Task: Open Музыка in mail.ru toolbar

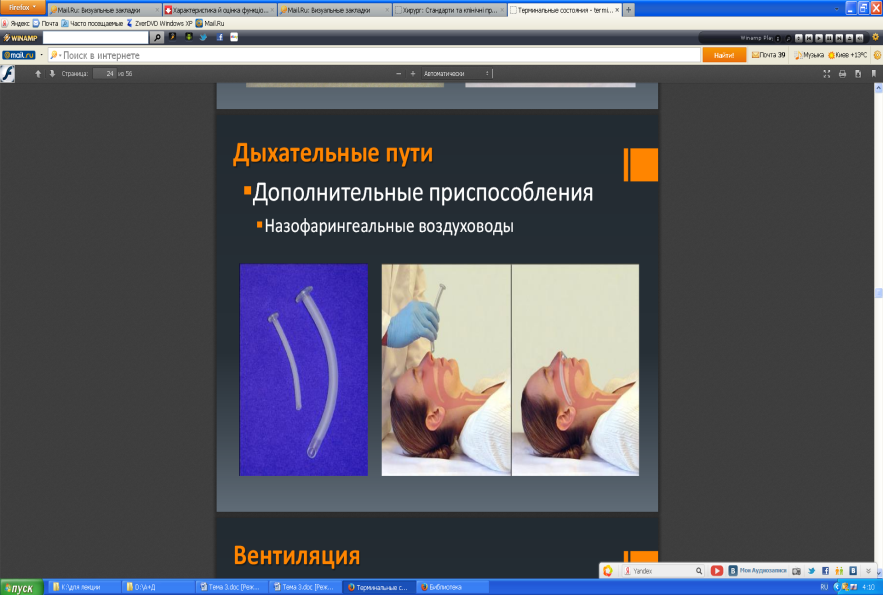Action: (x=809, y=55)
